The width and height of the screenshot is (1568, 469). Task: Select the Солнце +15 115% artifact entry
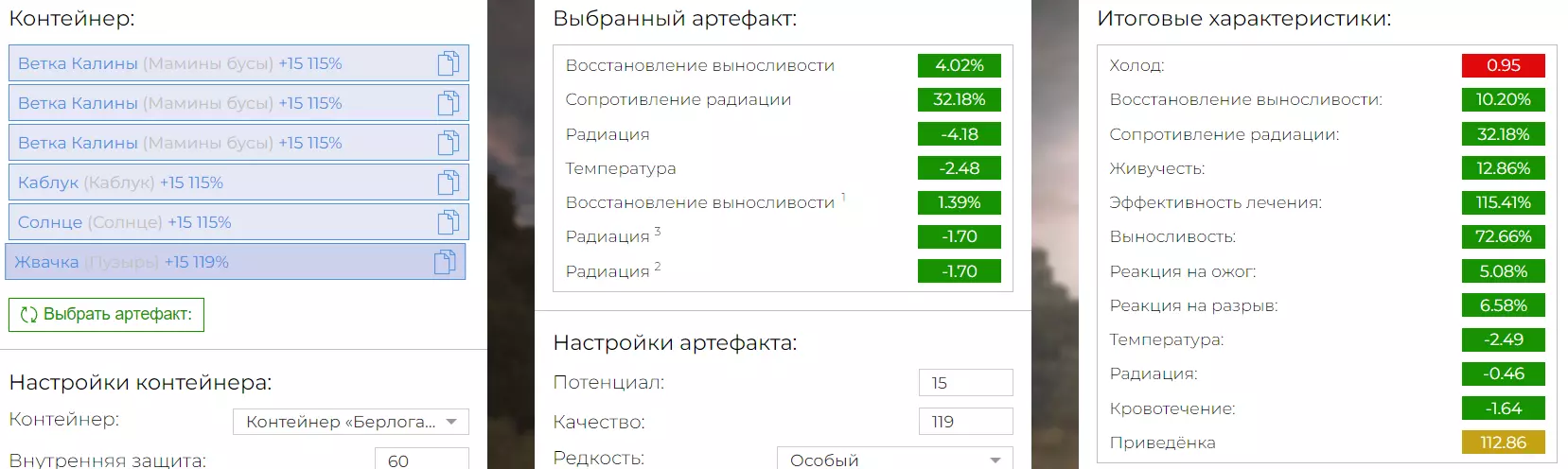(x=189, y=222)
